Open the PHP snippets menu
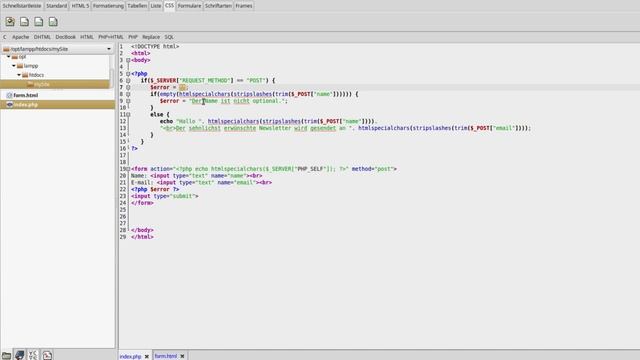The width and height of the screenshot is (640, 360). (x=133, y=37)
